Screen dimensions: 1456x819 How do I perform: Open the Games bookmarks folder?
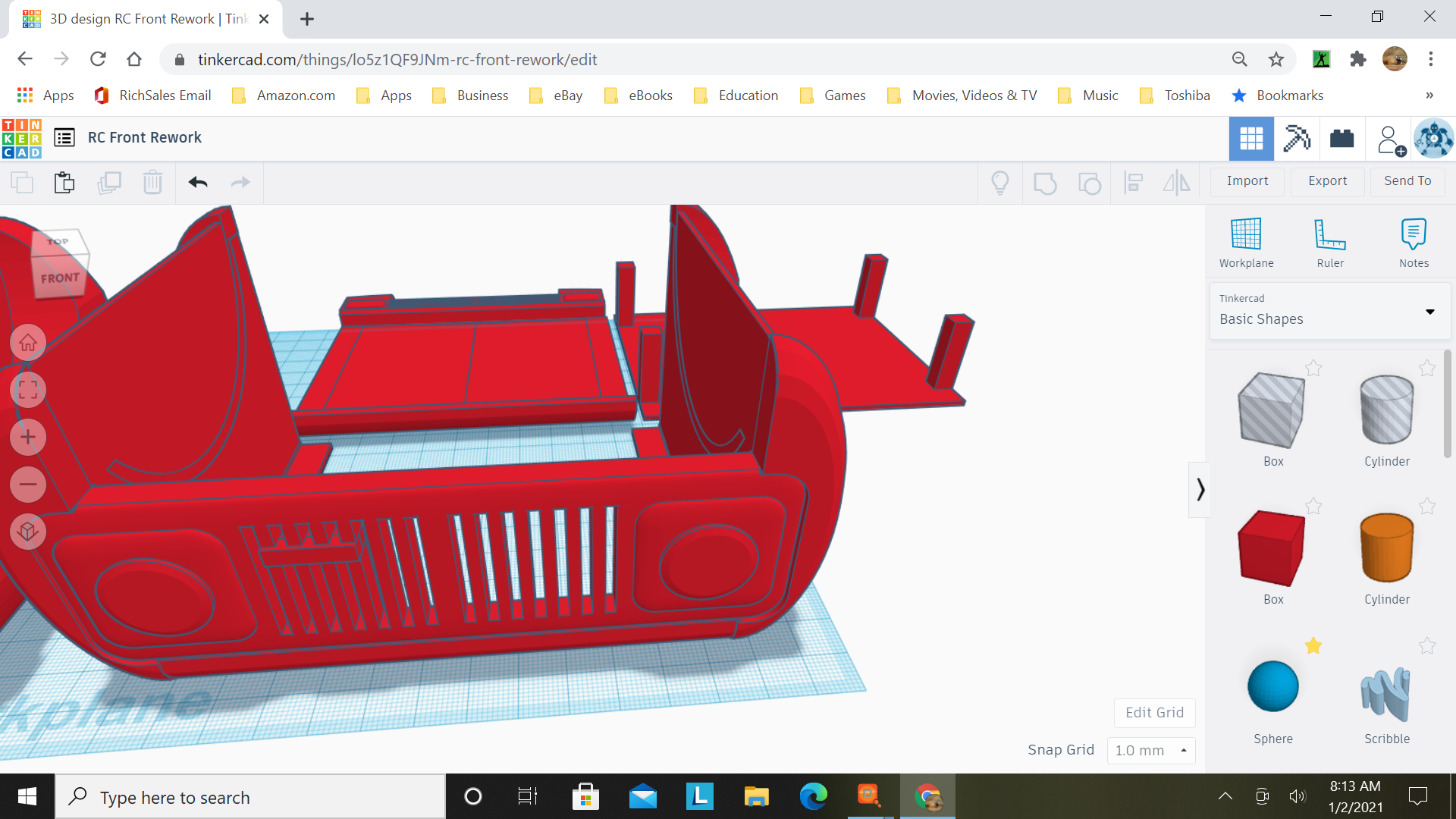833,96
